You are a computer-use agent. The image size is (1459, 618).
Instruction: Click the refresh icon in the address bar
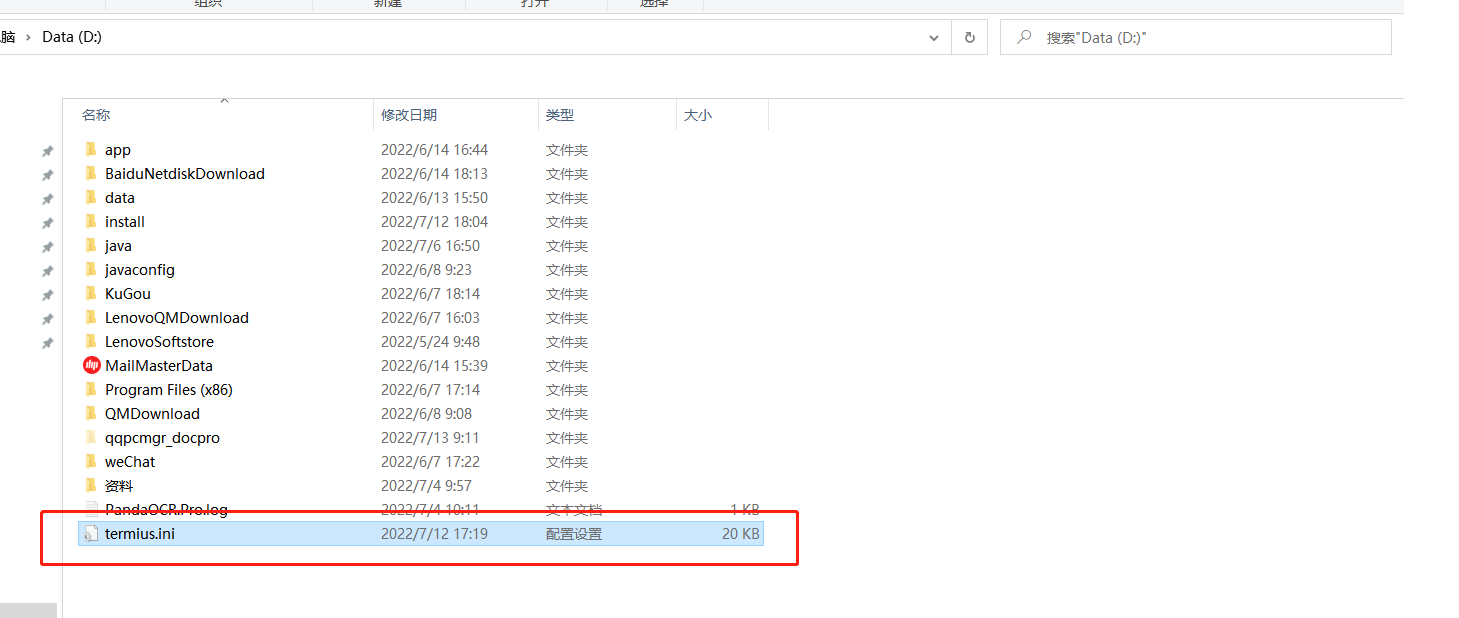coord(969,36)
